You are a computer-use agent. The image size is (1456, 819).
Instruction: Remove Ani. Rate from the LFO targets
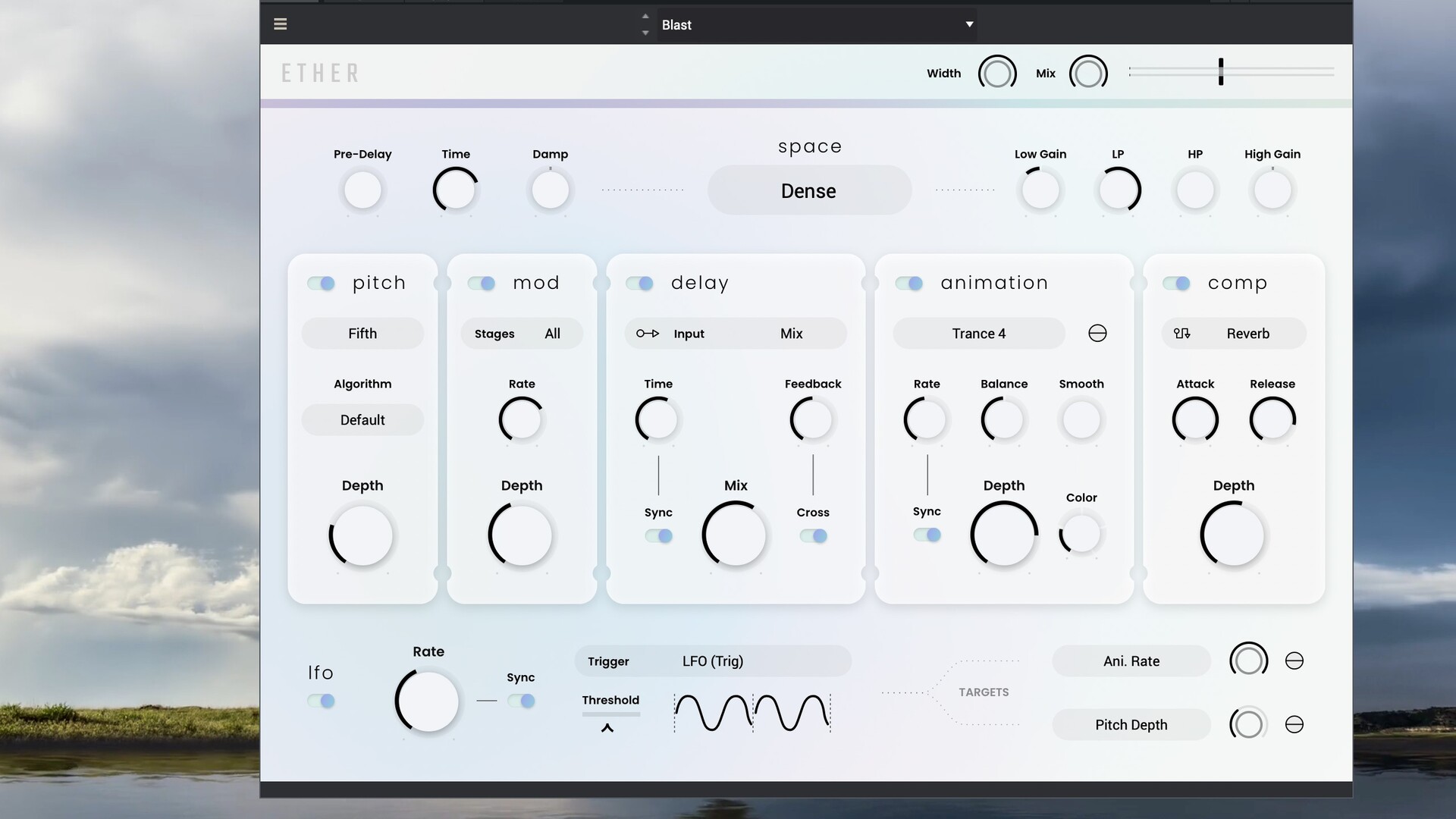(x=1294, y=661)
